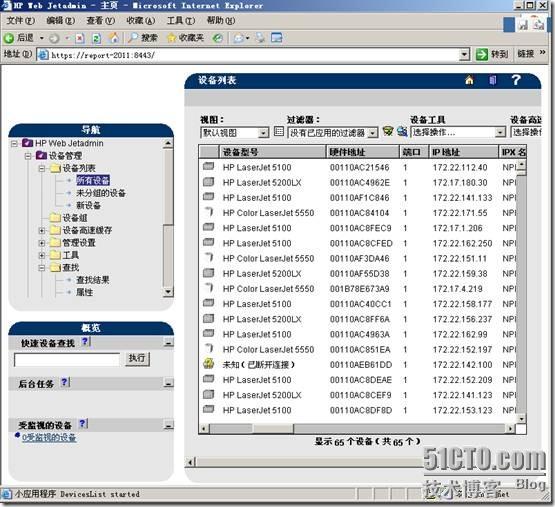Minimize the 受监视的设备 section
Image resolution: width=555 pixels, height=507 pixels.
(168, 425)
